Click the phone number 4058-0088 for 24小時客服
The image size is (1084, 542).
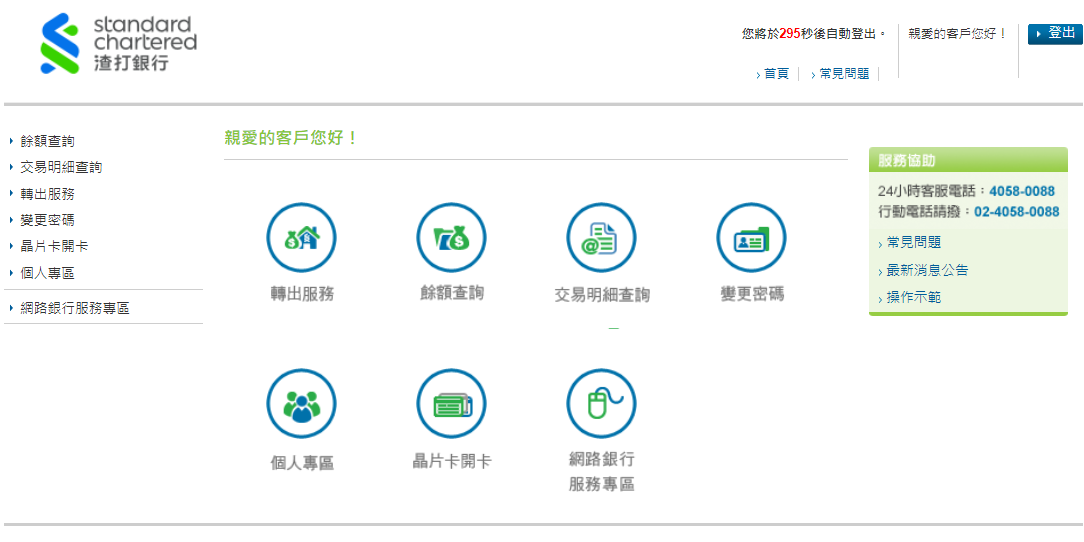tap(1022, 191)
